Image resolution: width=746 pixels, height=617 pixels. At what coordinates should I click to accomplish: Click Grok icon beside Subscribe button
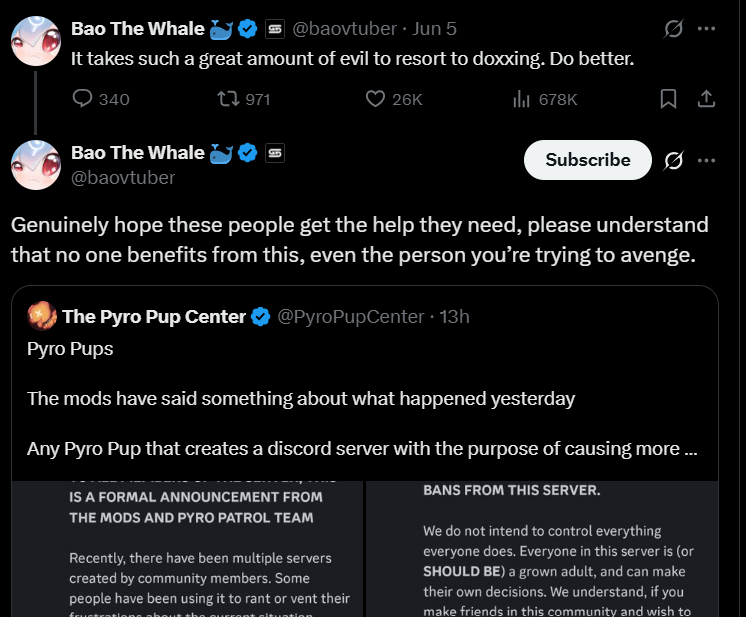click(674, 160)
